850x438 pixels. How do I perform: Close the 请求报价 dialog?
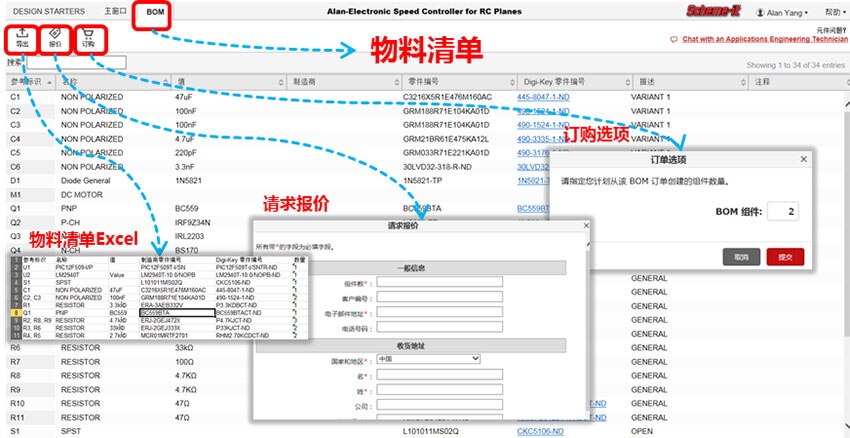[x=586, y=225]
